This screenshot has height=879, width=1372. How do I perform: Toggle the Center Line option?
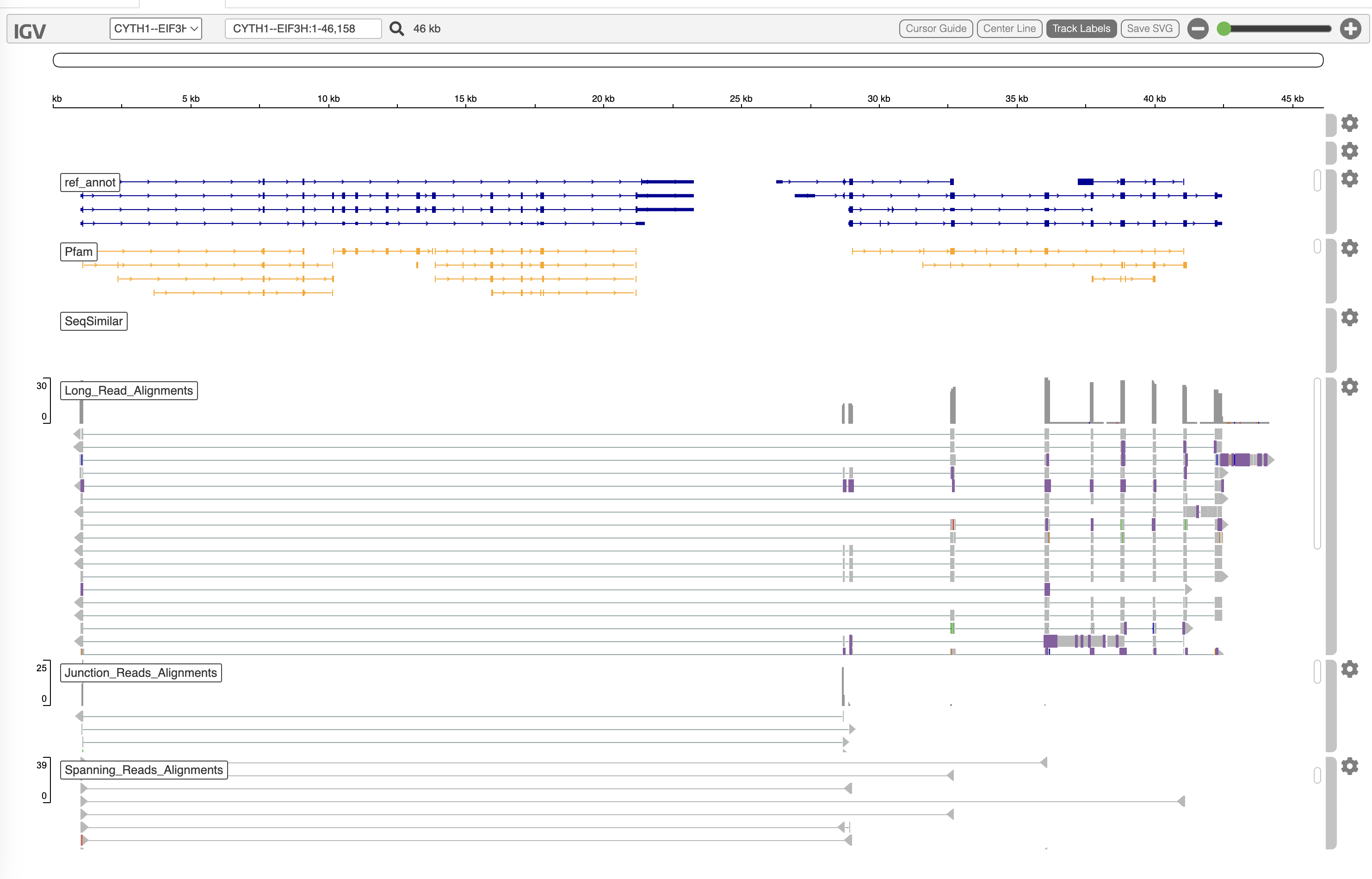tap(1009, 29)
